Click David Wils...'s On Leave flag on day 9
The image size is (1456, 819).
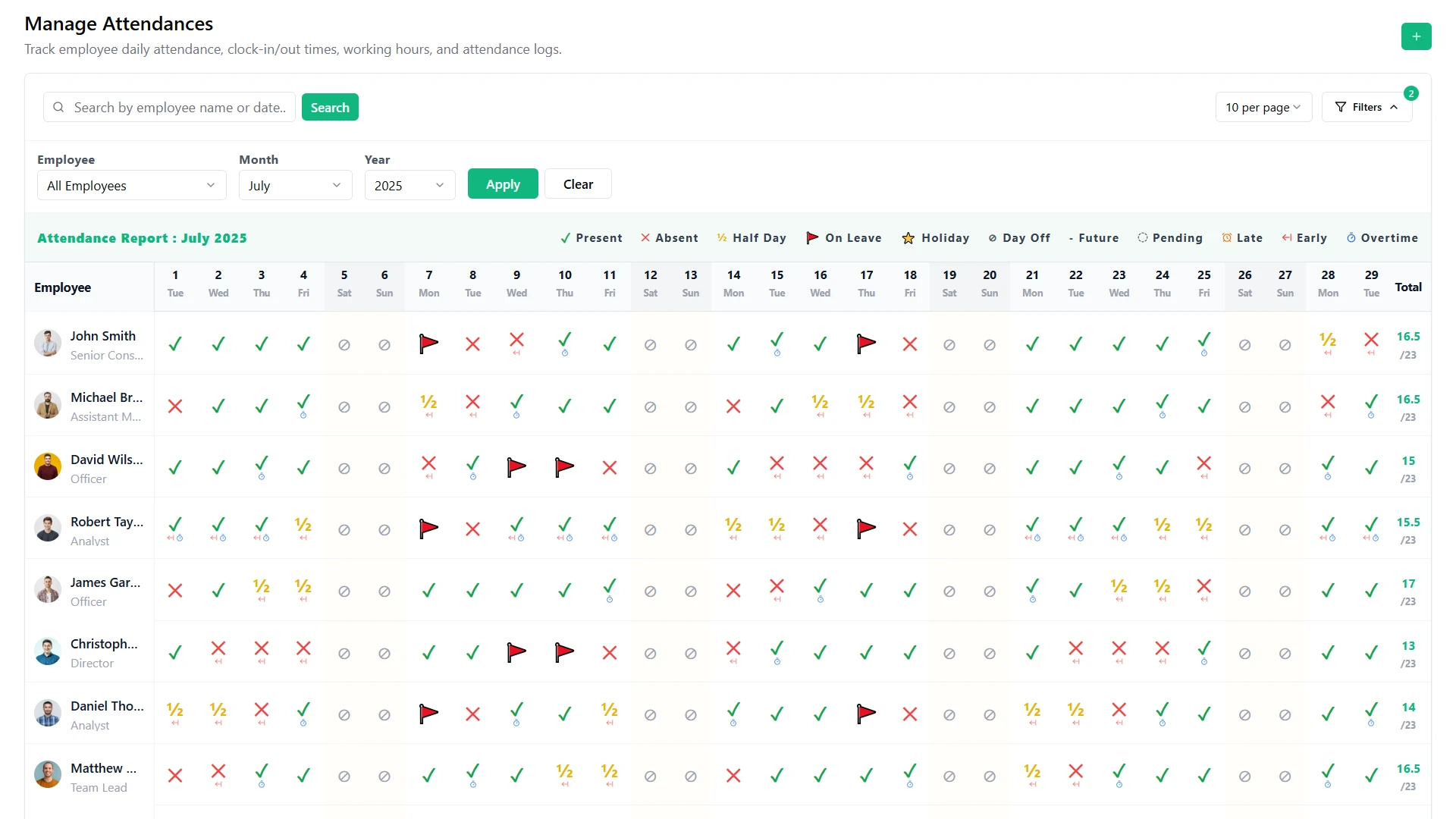(516, 468)
